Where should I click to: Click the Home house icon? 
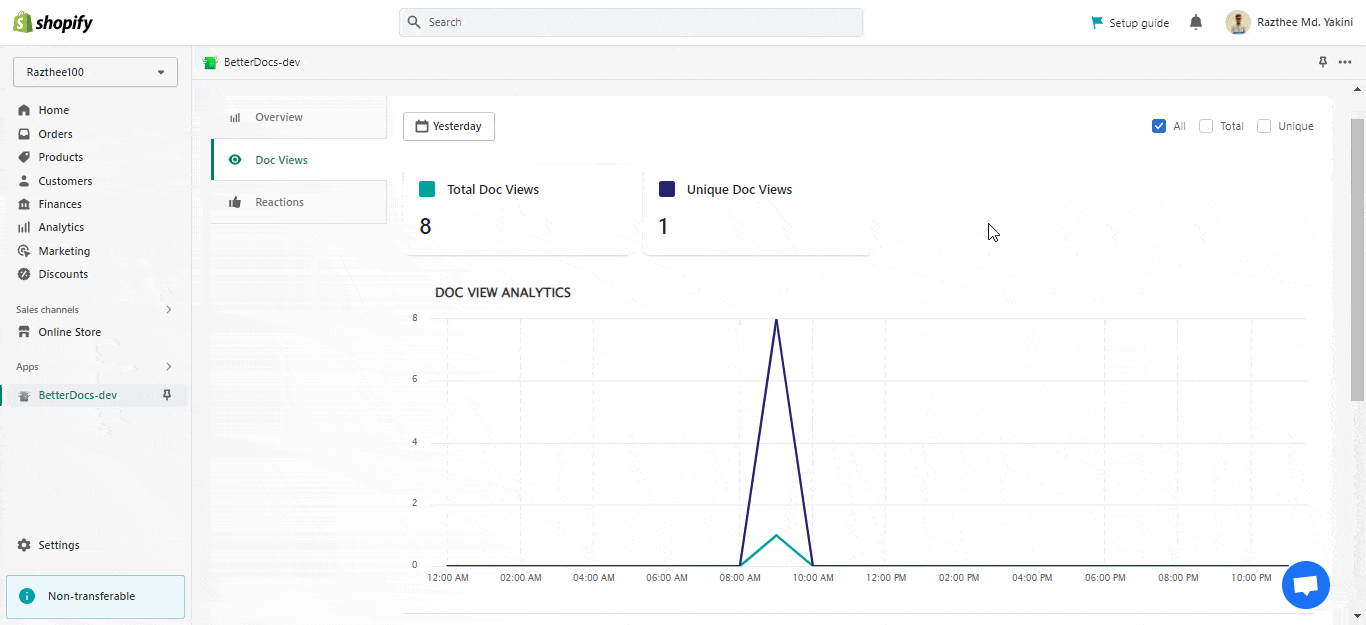[x=24, y=110]
